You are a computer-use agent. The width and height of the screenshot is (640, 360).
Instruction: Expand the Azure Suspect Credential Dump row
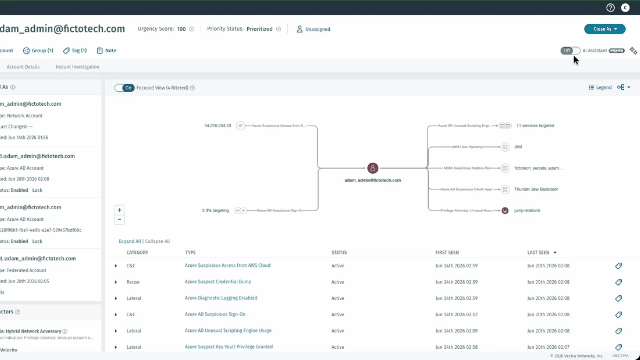pyautogui.click(x=116, y=282)
